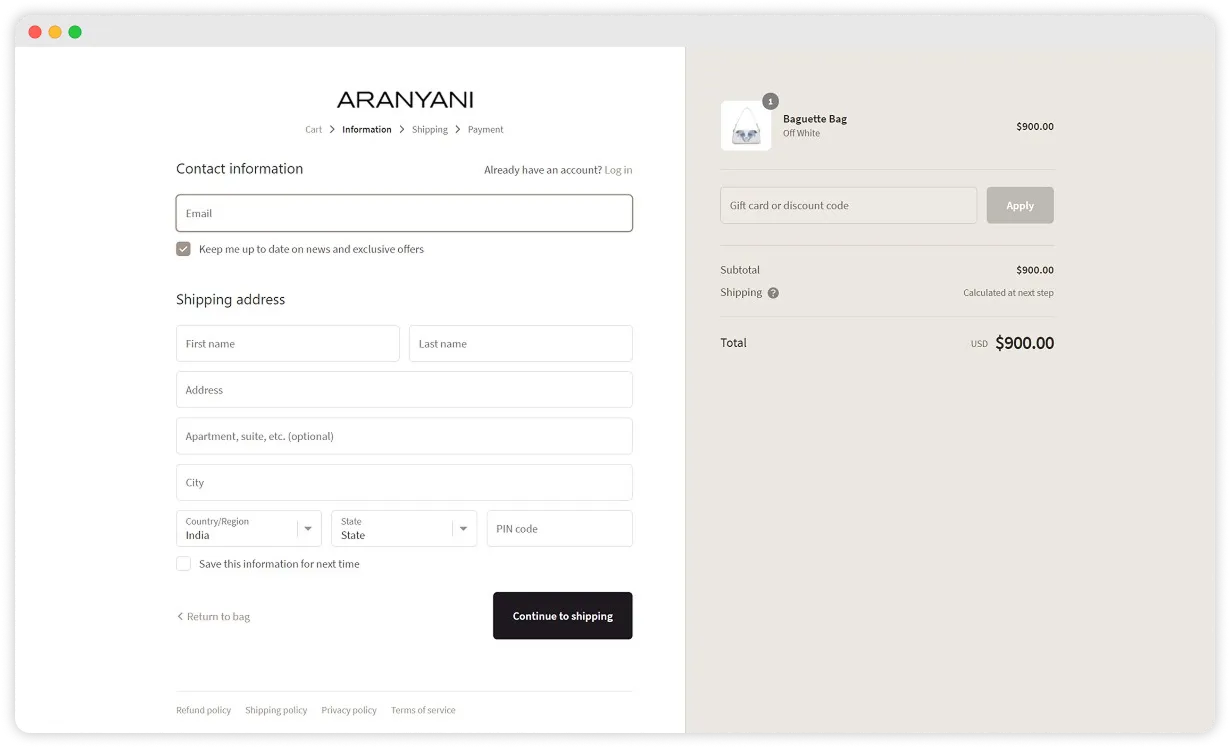The image size is (1230, 748).
Task: Go to Cart breadcrumb step
Action: click(314, 129)
